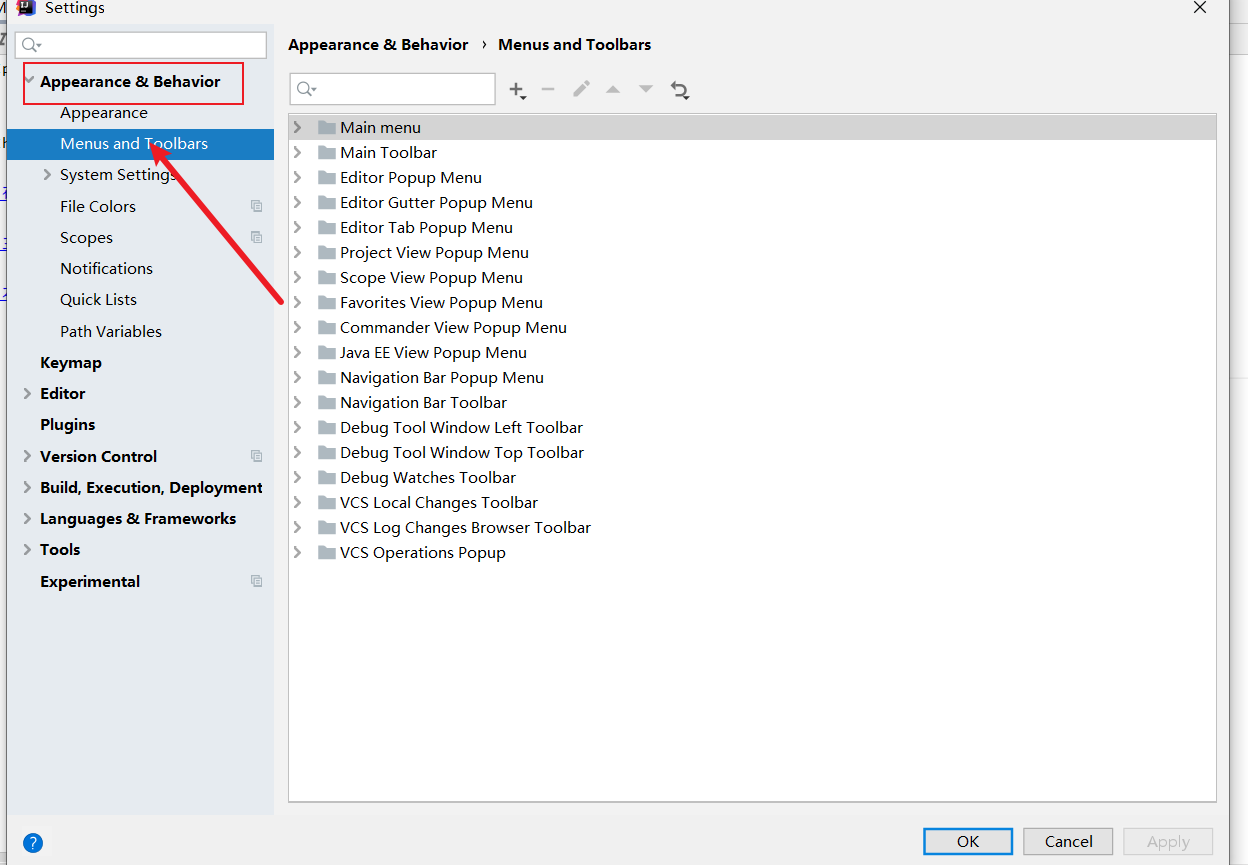Open the Plugins settings page
Viewport: 1248px width, 865px height.
click(x=68, y=424)
